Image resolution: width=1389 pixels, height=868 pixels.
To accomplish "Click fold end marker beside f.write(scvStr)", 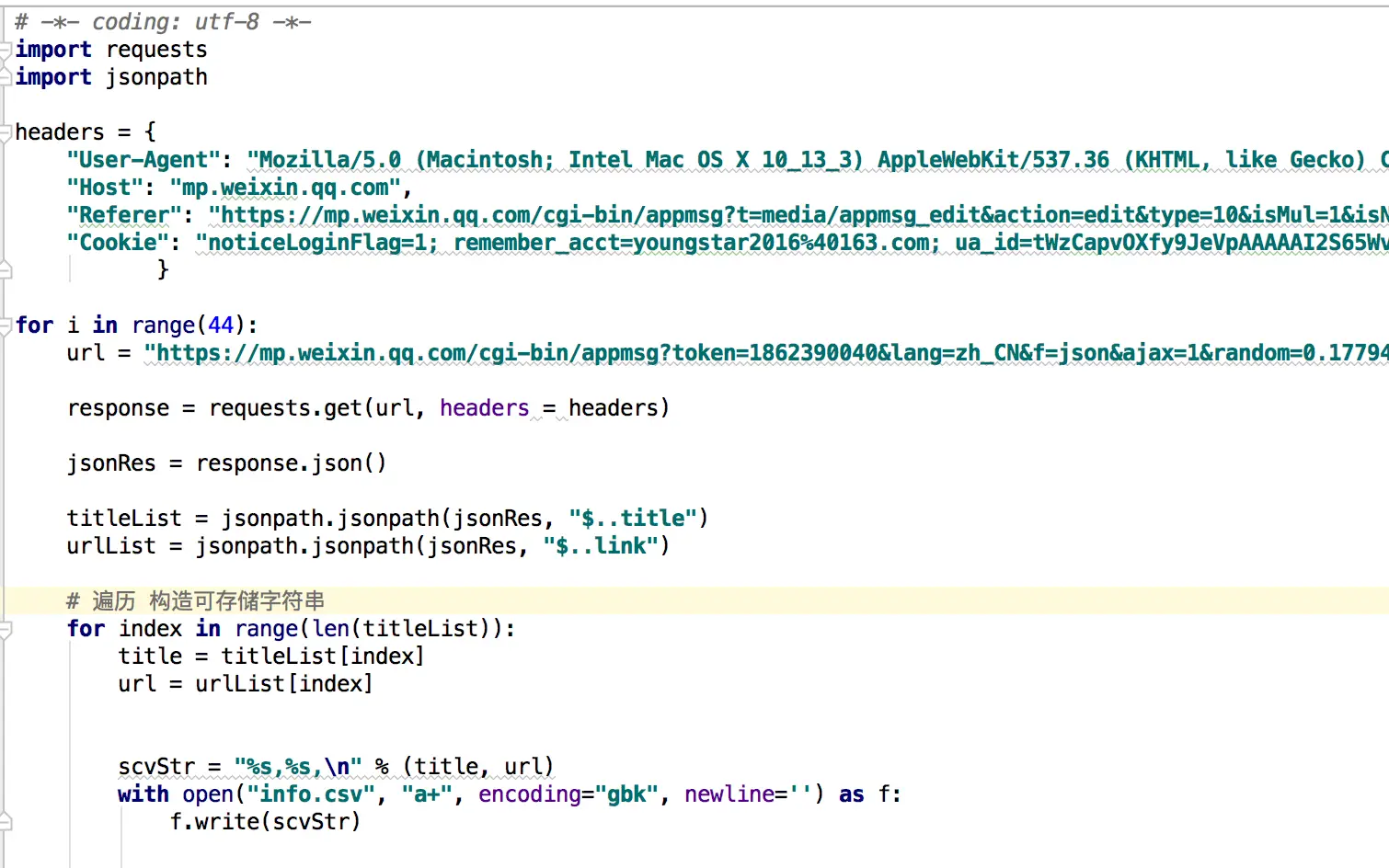I will [x=6, y=822].
